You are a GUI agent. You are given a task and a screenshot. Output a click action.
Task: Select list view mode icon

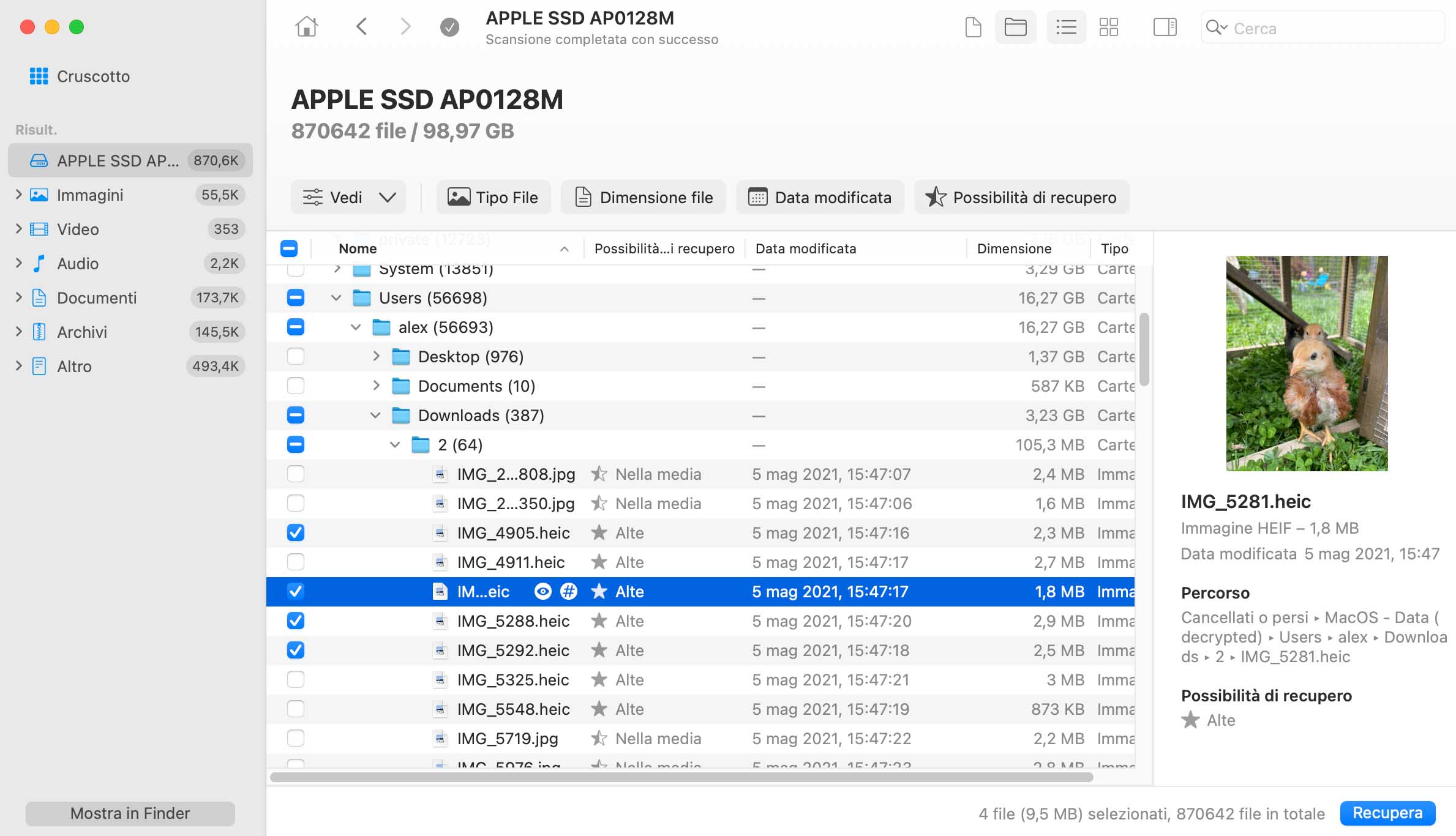(1066, 28)
